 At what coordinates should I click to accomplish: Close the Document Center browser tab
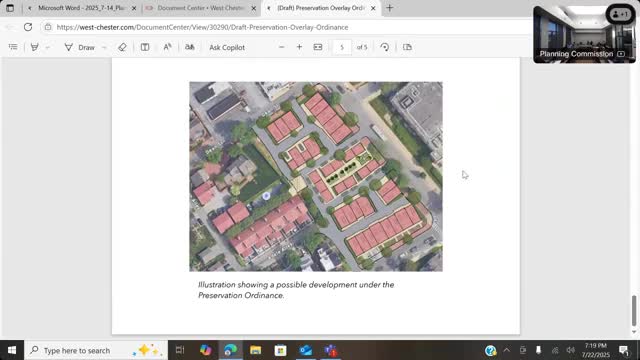pos(253,8)
